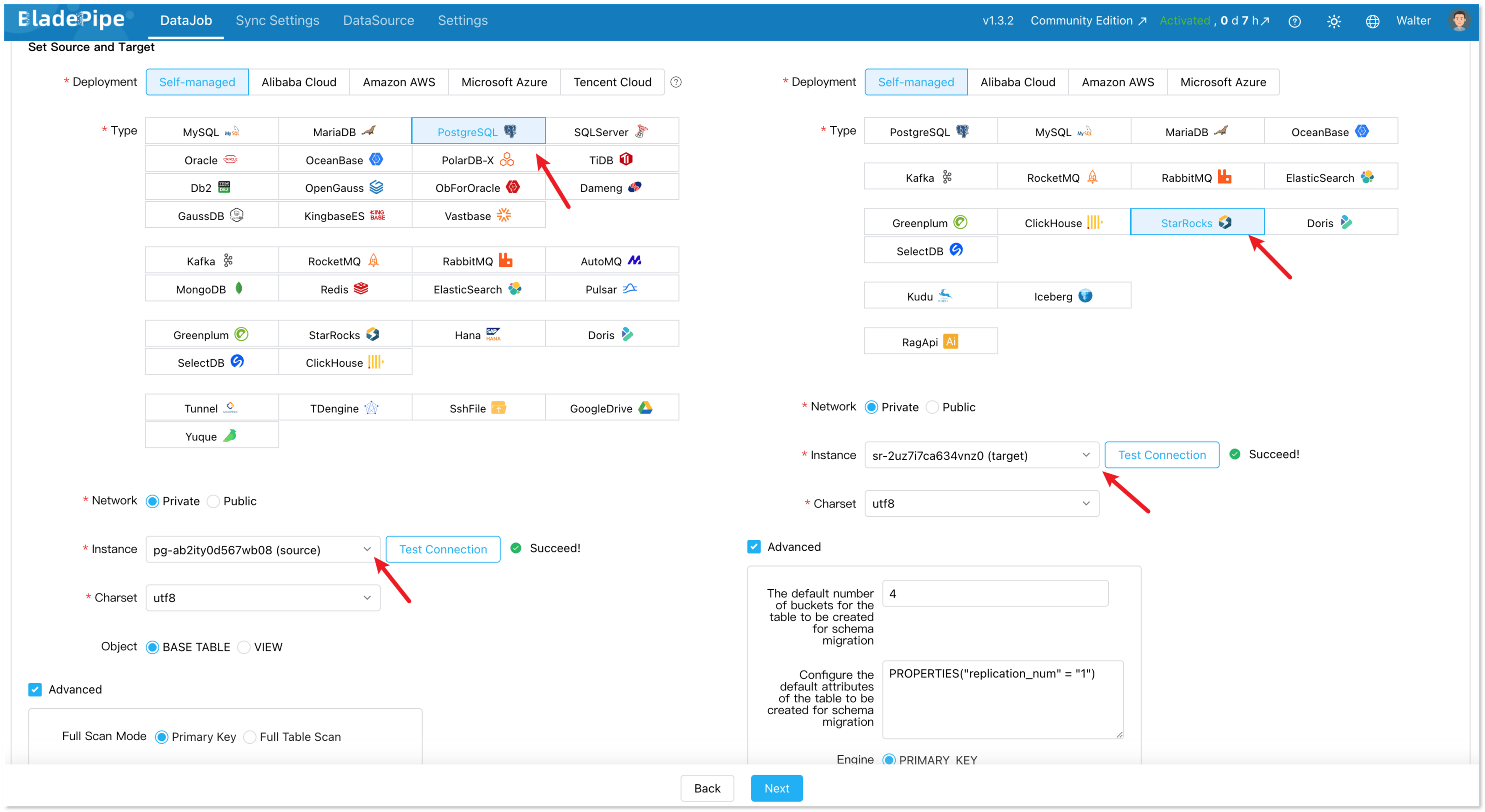This screenshot has width=1485, height=812.
Task: Click help icon beside source Deployment options
Action: [676, 82]
